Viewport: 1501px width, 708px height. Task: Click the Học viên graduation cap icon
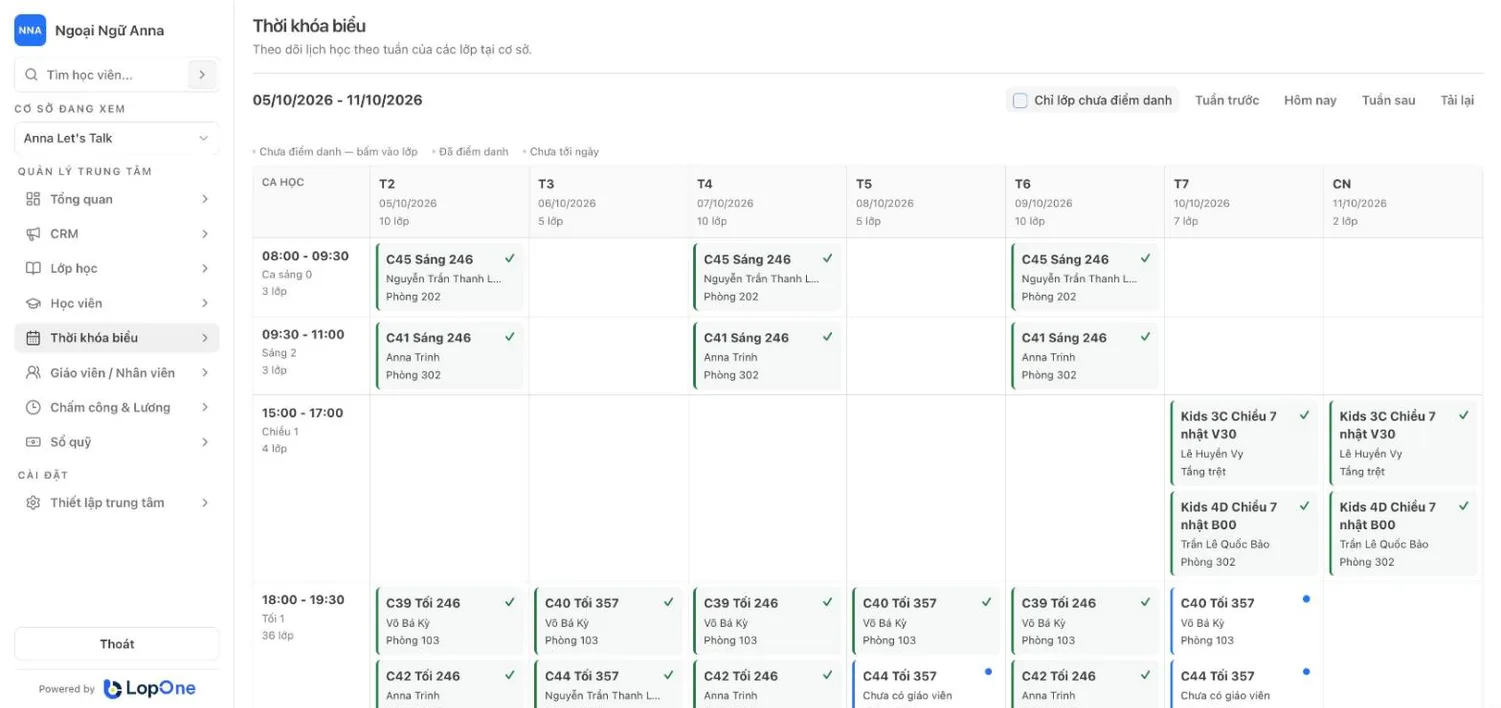(33, 303)
